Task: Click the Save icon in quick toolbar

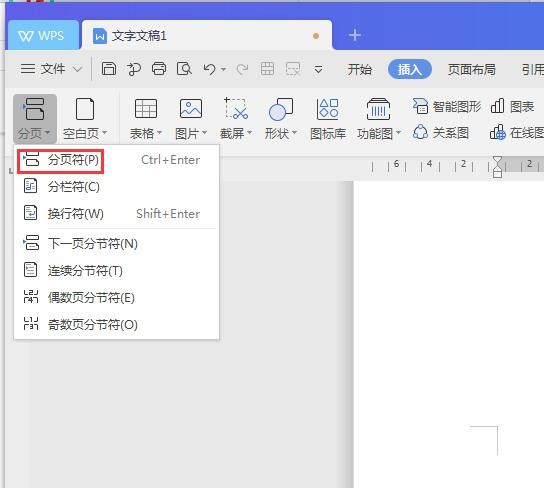Action: pyautogui.click(x=109, y=69)
